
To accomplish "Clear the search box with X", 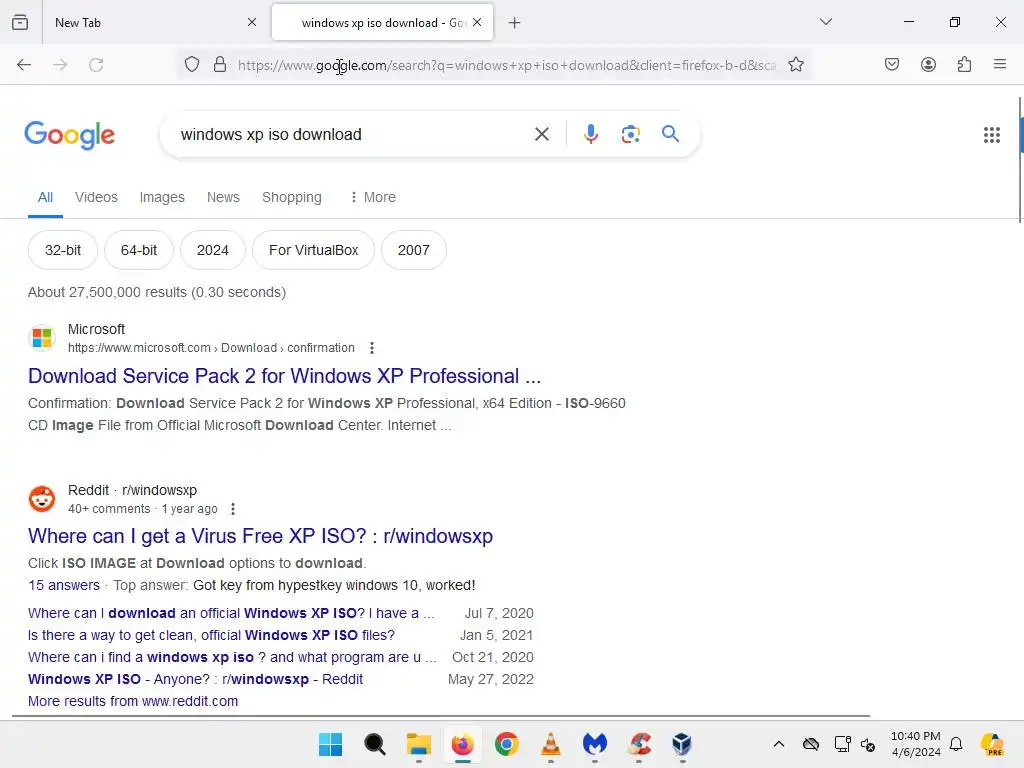I will (541, 135).
